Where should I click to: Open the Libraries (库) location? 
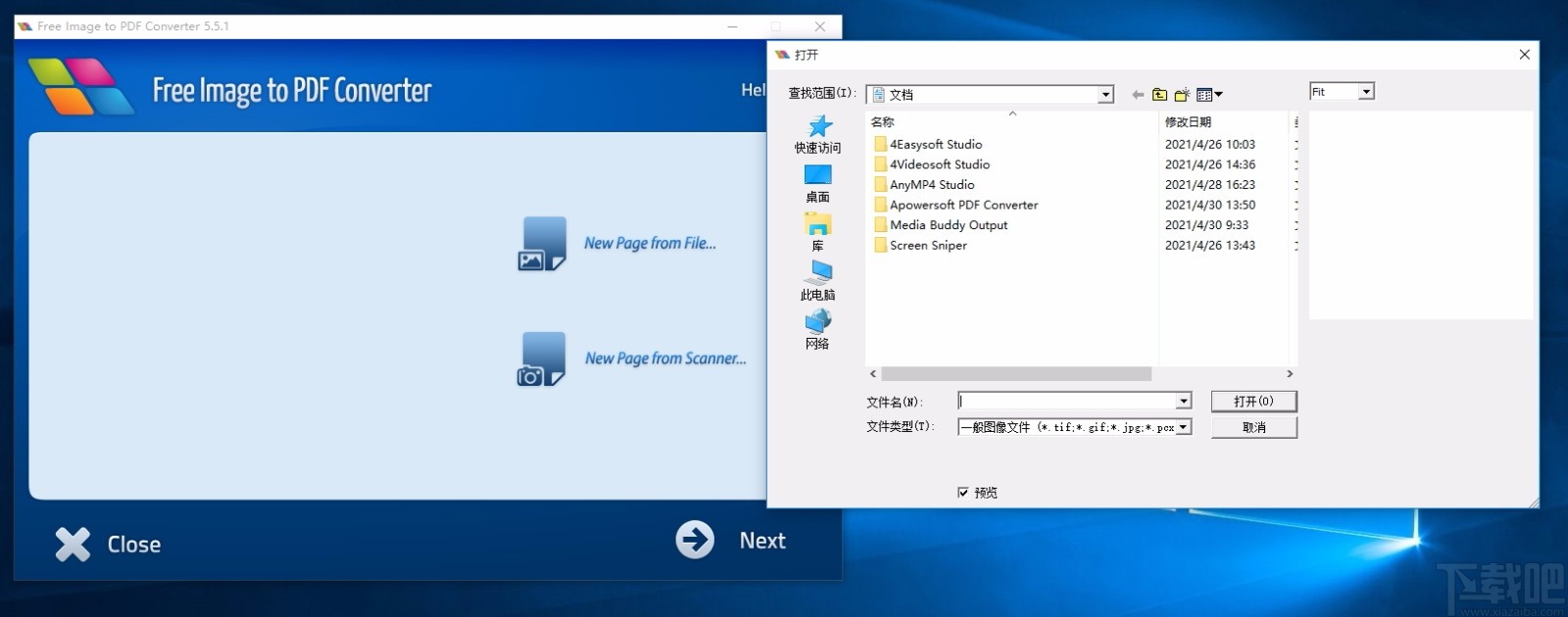click(817, 232)
